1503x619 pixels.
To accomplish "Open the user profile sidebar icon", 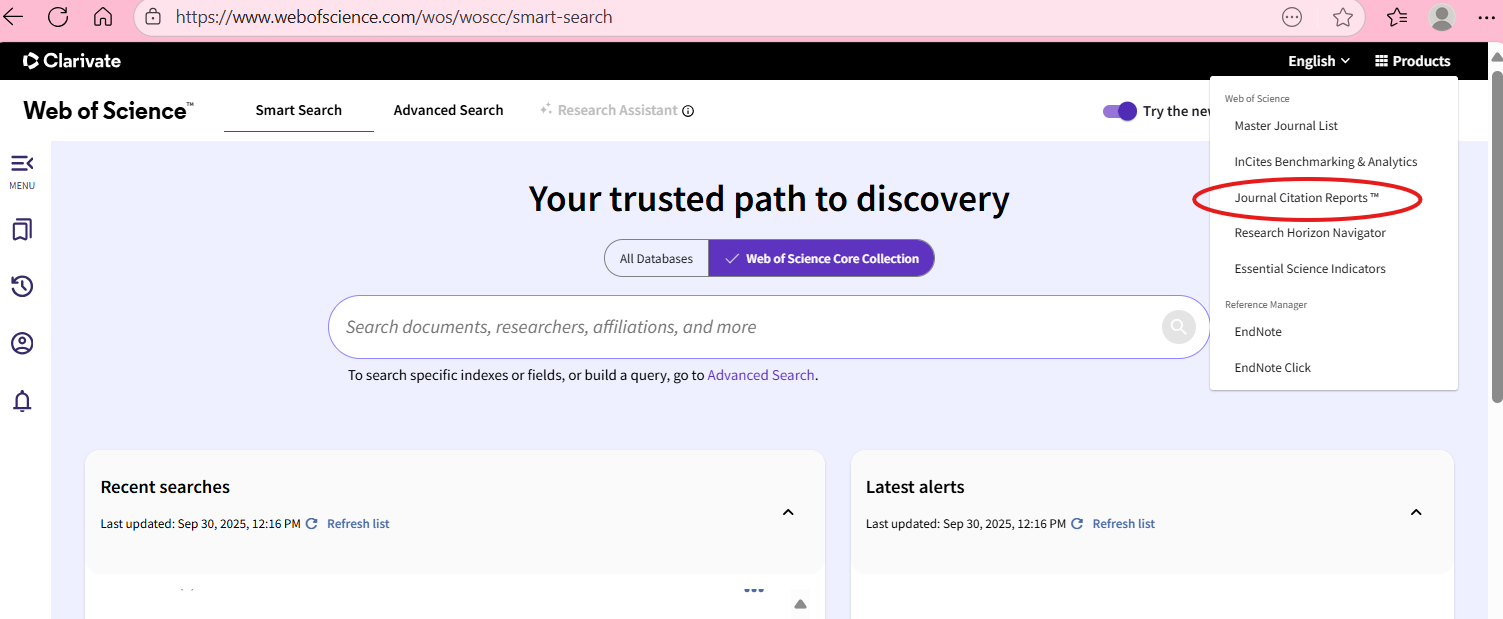I will (22, 344).
